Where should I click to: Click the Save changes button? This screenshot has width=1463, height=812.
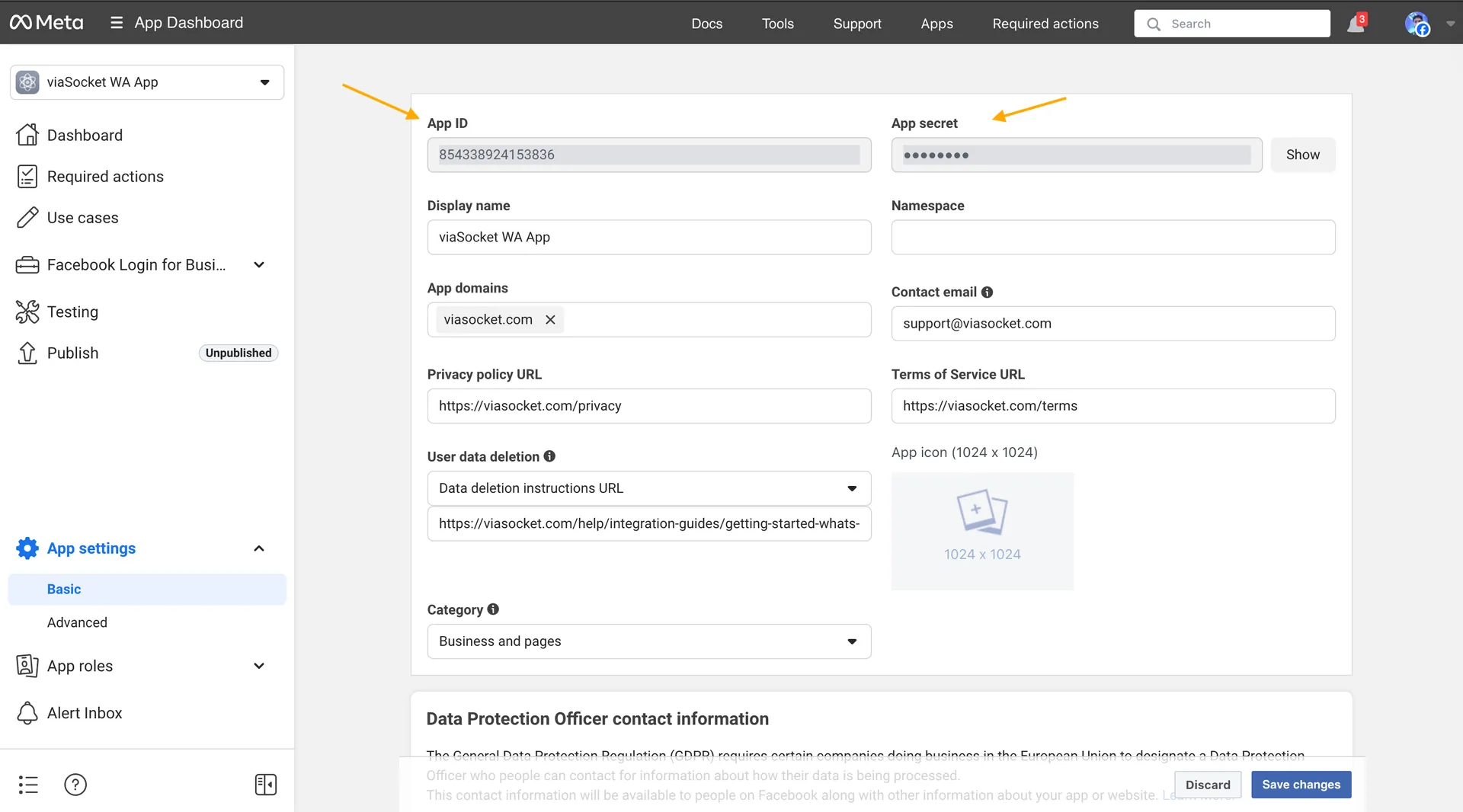[x=1301, y=784]
